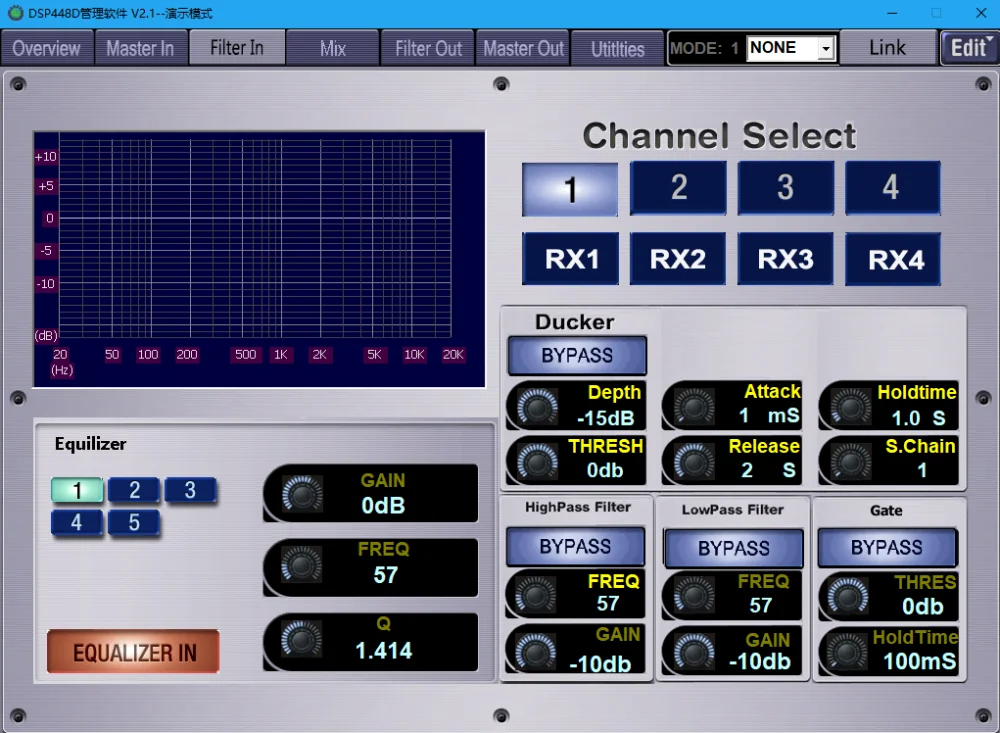This screenshot has height=733, width=1000.
Task: Click the Gate HoldTime knob
Action: tap(848, 652)
